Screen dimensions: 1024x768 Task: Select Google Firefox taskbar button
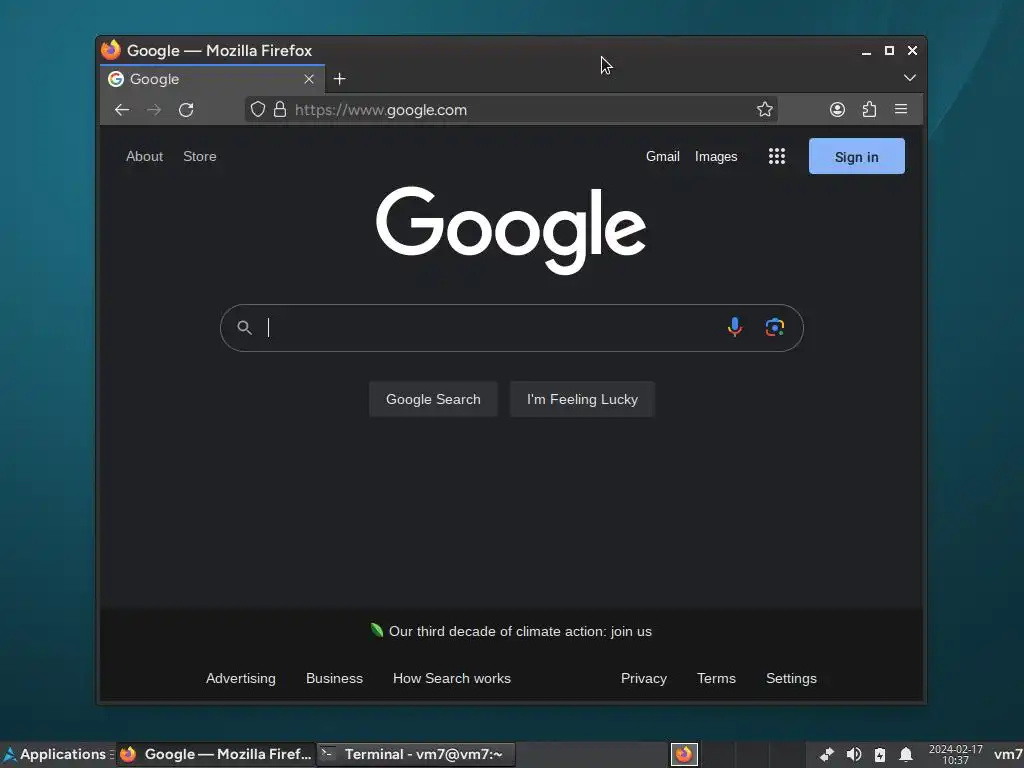click(x=216, y=754)
